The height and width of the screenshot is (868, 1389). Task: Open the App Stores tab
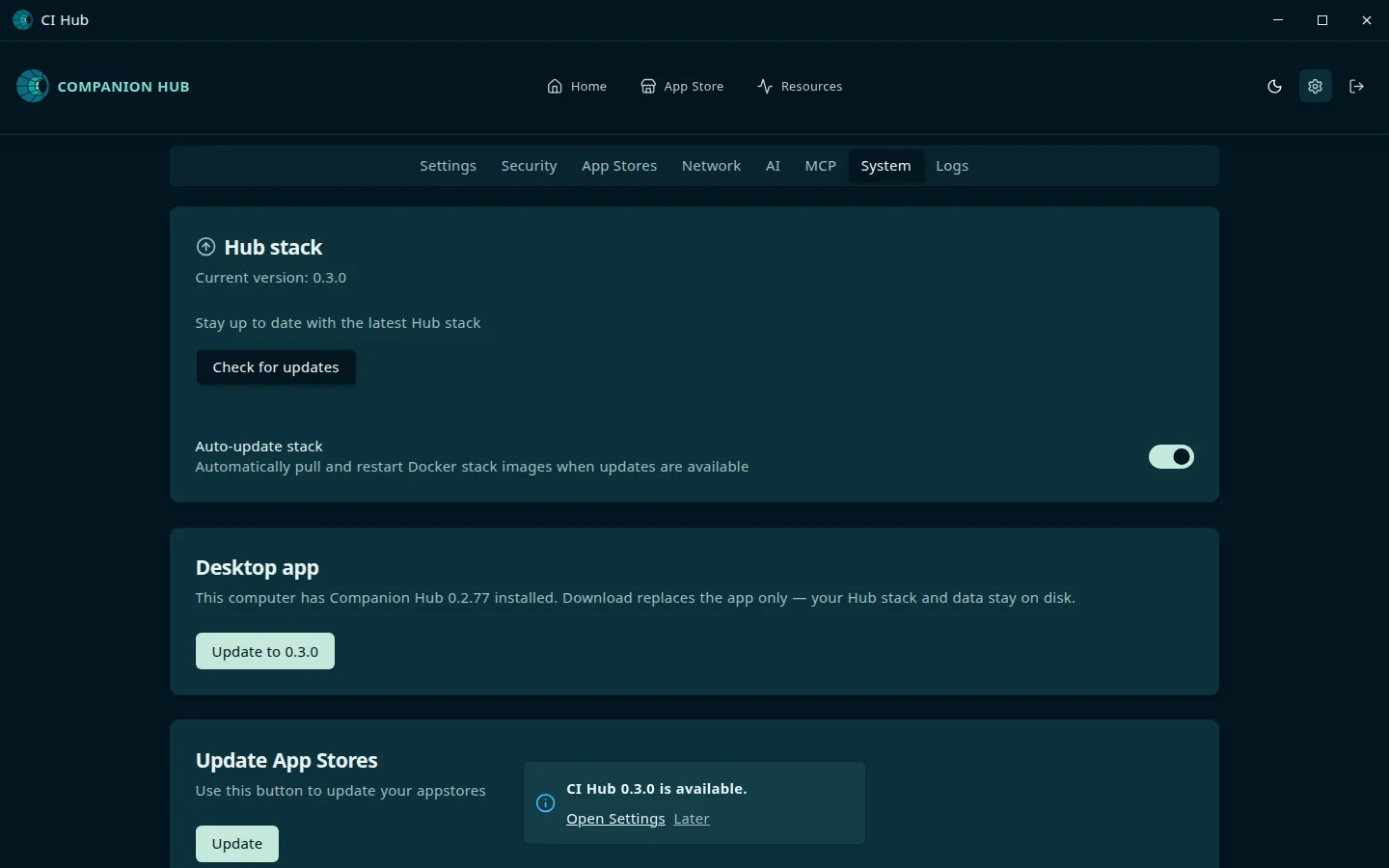point(619,166)
